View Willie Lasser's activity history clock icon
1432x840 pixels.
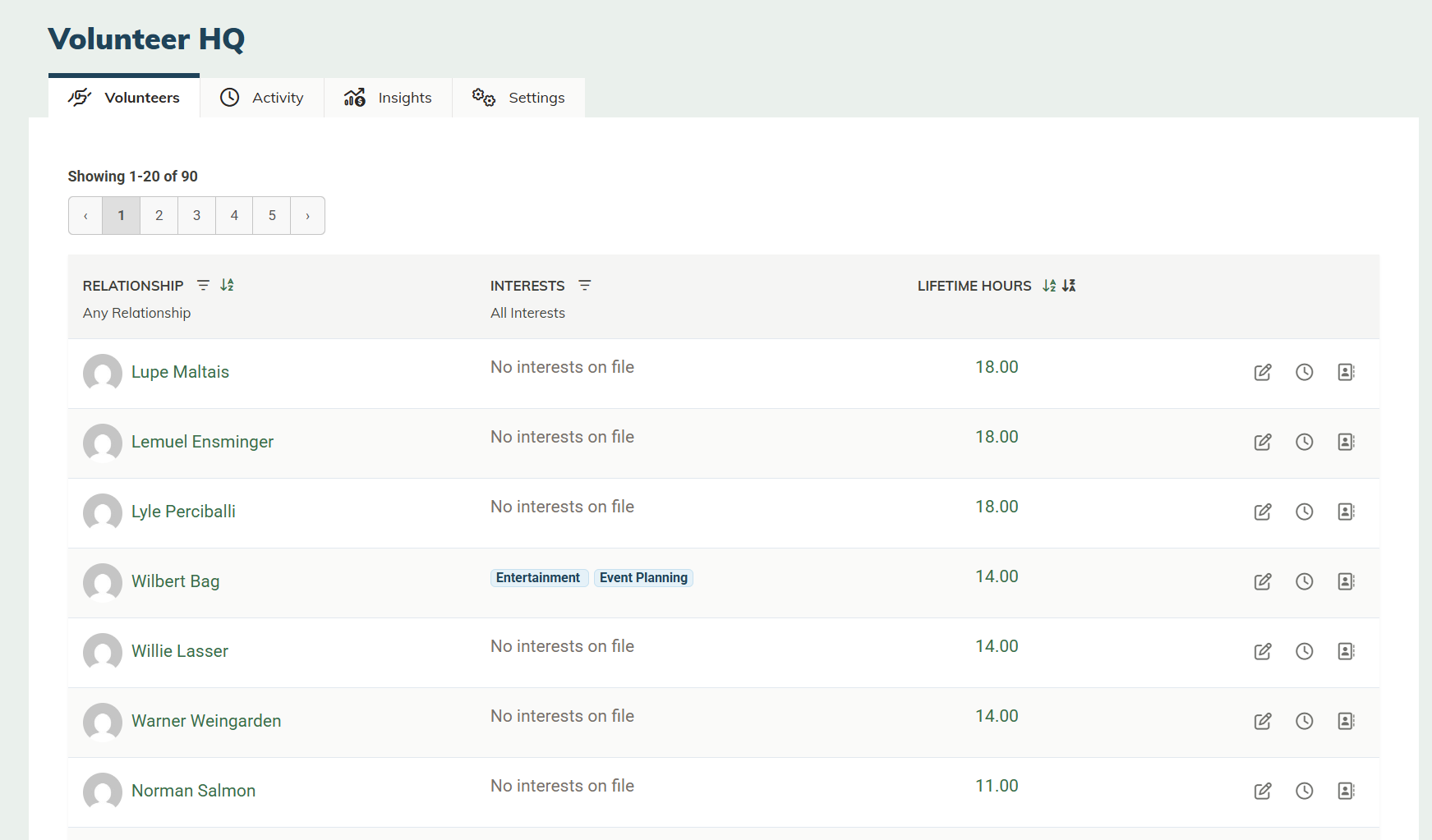1305,651
